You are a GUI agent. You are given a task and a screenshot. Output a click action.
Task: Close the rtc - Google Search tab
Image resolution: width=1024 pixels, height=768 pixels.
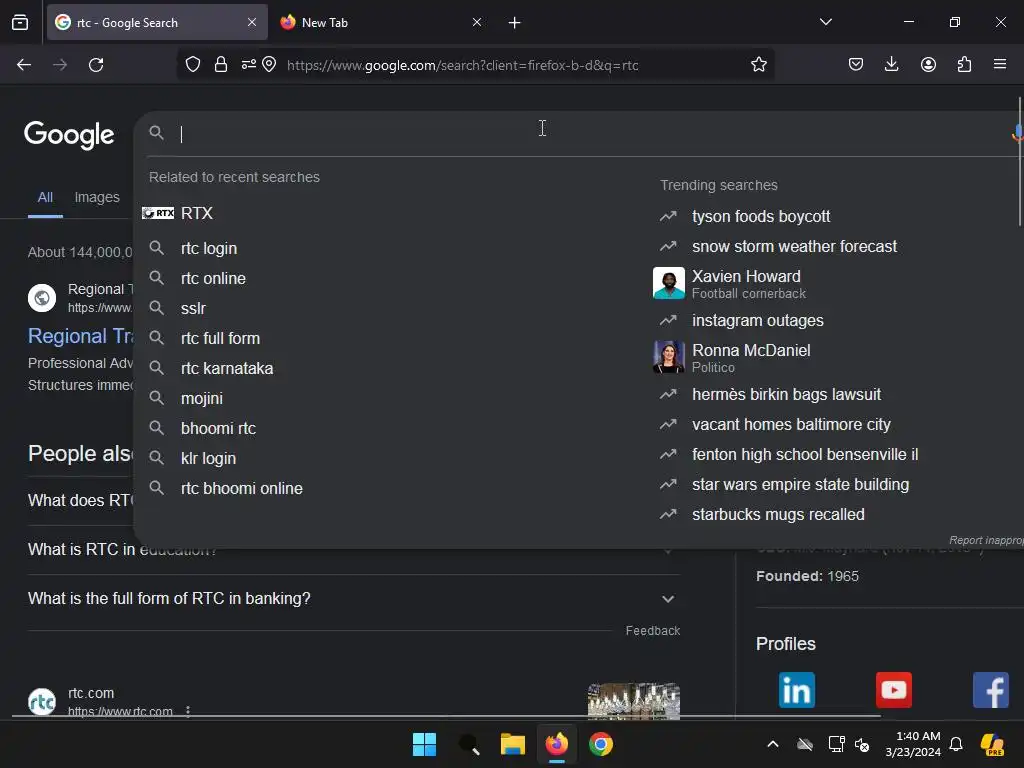tap(252, 22)
